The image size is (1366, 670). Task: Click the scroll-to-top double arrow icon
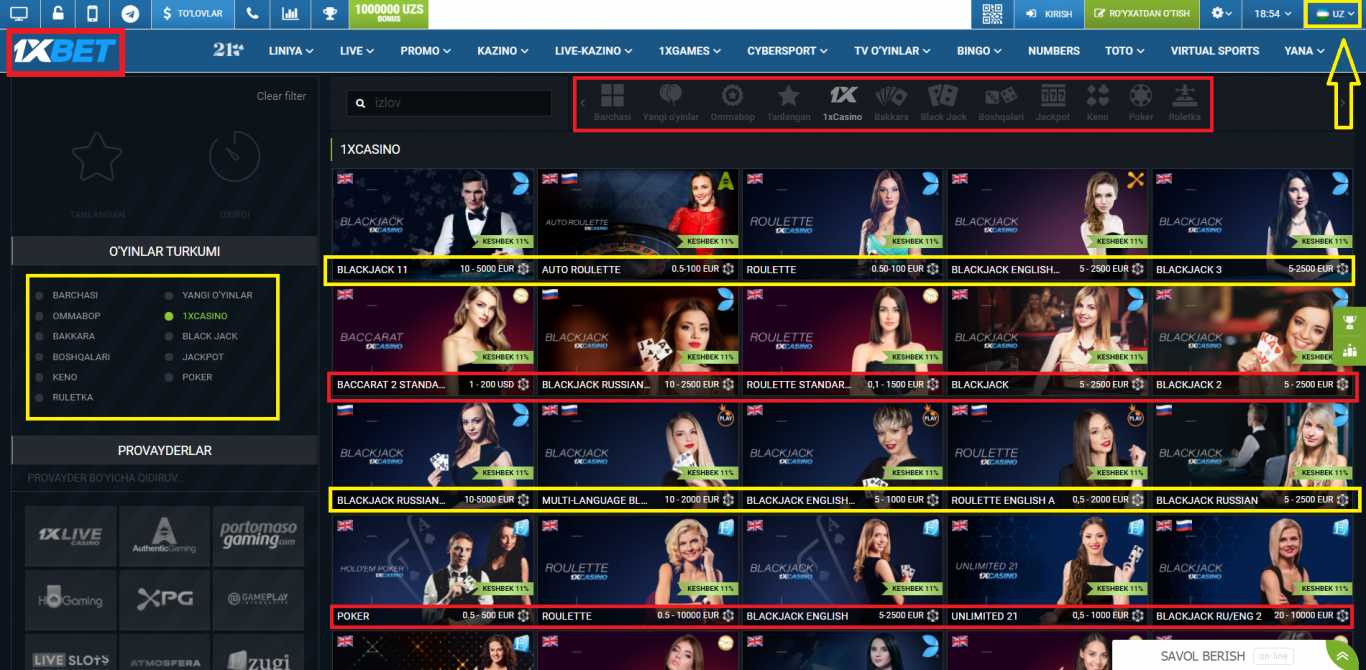click(x=1341, y=654)
